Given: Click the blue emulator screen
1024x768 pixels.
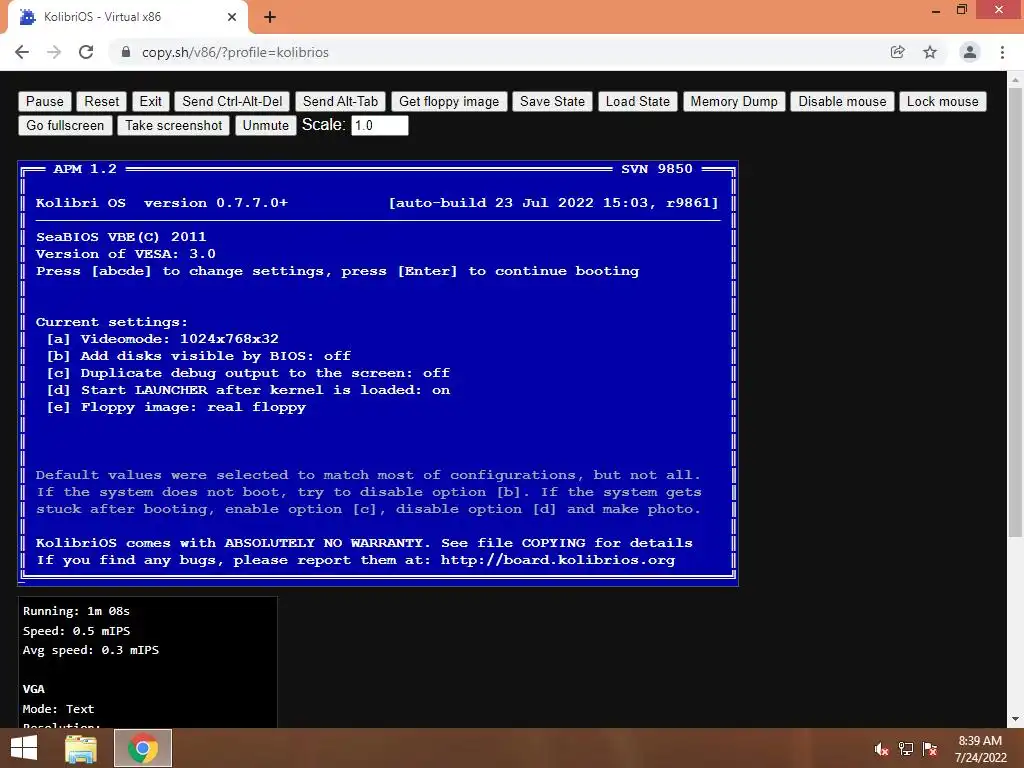Looking at the screenshot, I should 378,373.
